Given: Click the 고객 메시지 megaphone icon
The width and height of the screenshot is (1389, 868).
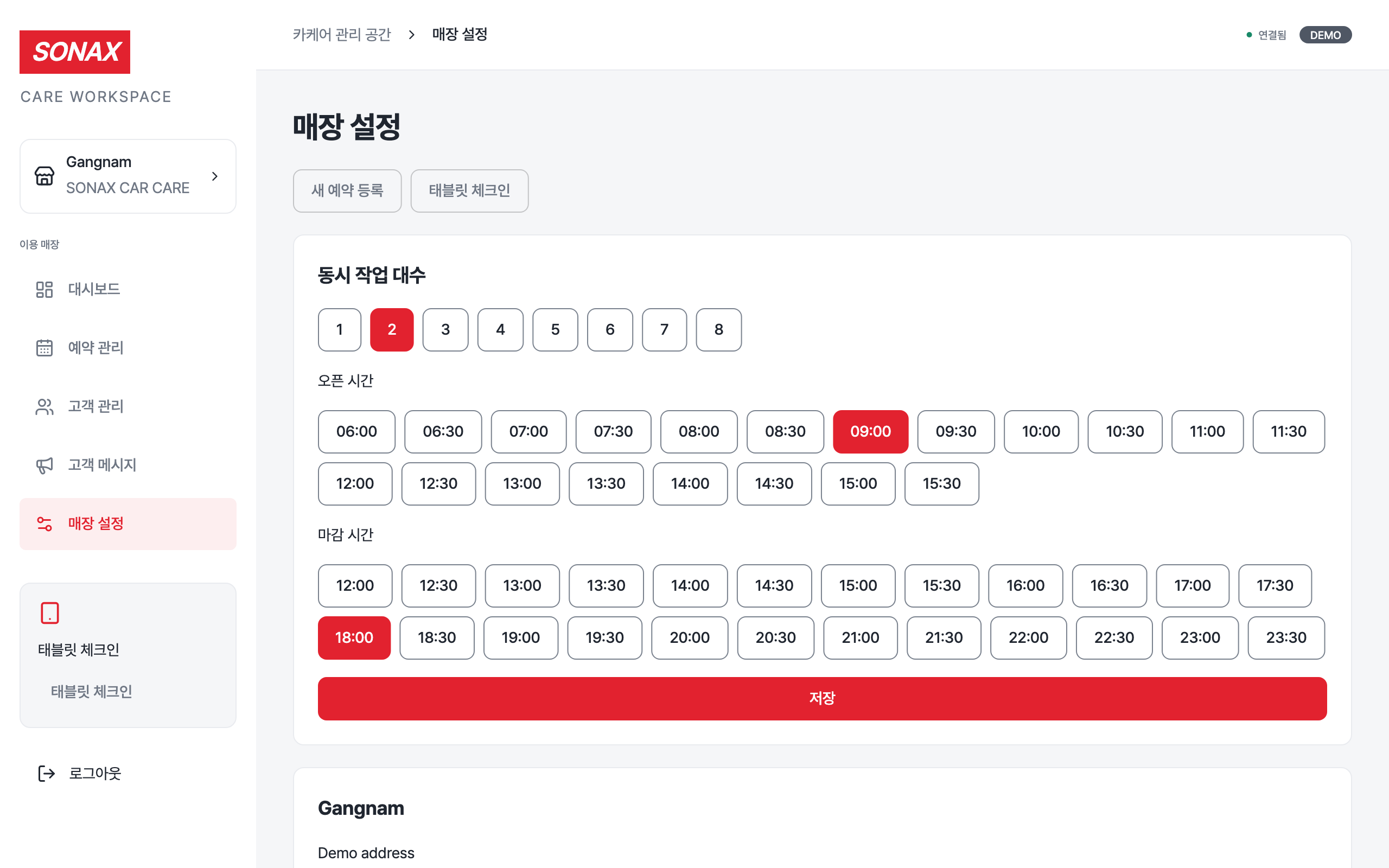Looking at the screenshot, I should click(x=44, y=465).
